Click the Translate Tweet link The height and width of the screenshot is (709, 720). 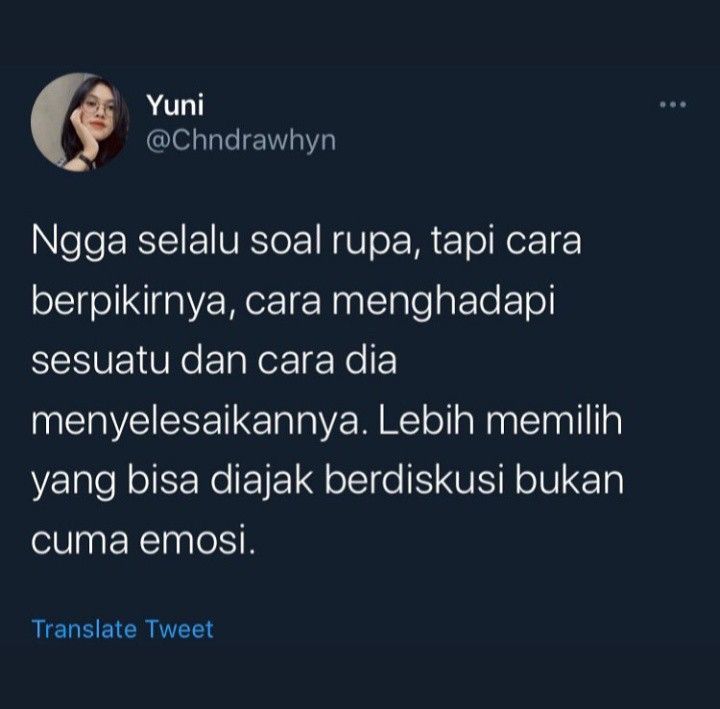point(123,629)
